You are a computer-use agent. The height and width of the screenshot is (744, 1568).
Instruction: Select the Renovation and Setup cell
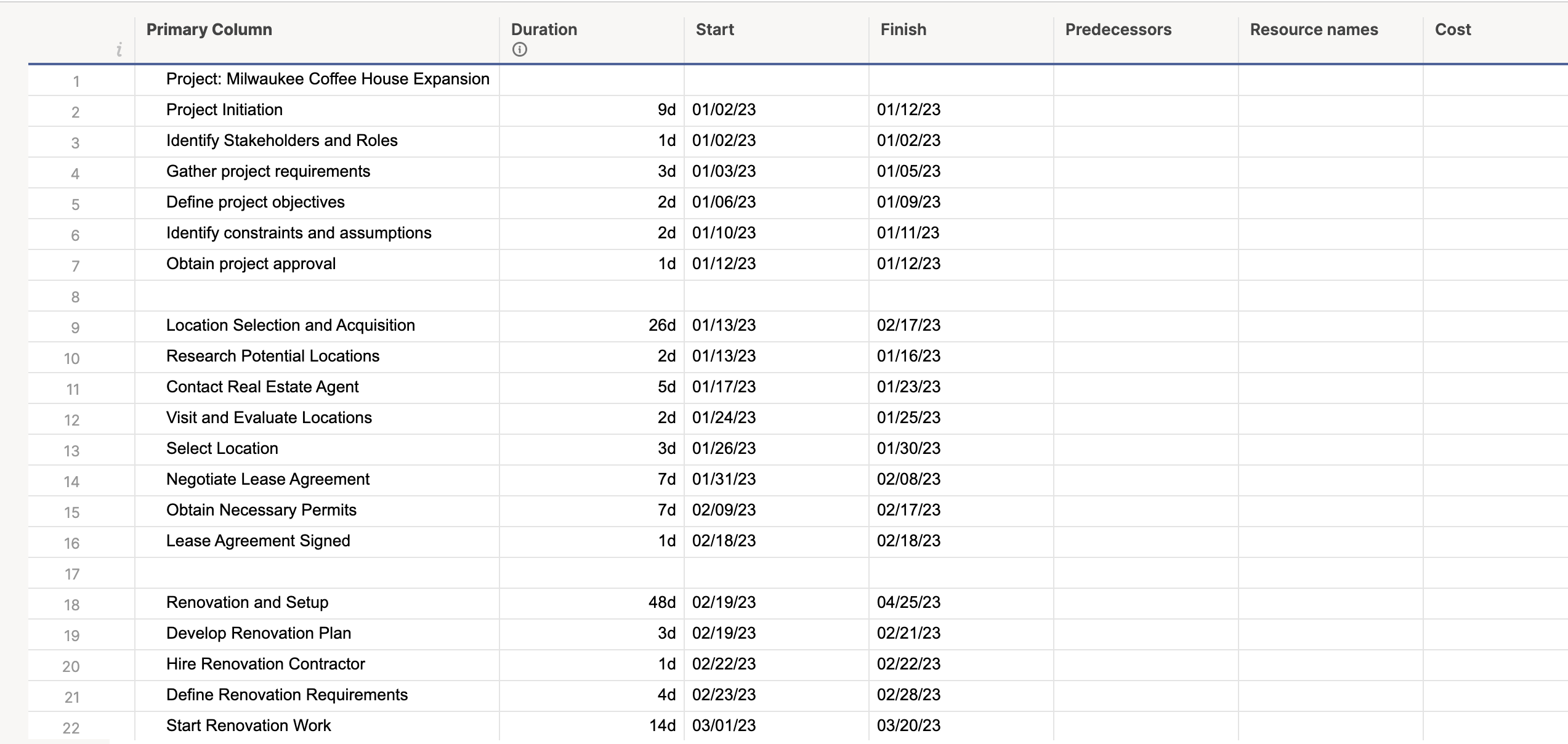click(x=247, y=603)
